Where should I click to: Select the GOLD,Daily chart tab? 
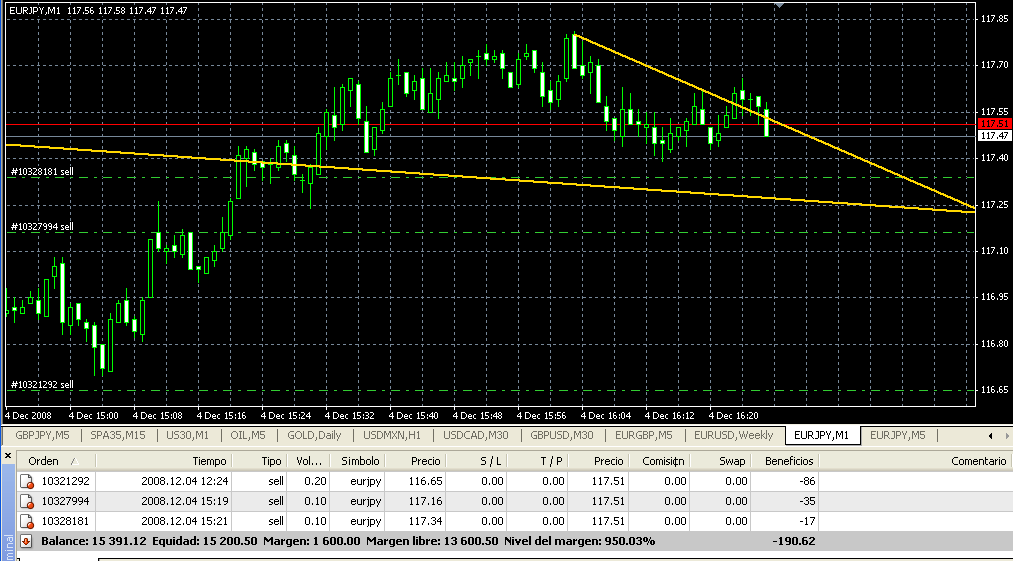click(x=314, y=436)
